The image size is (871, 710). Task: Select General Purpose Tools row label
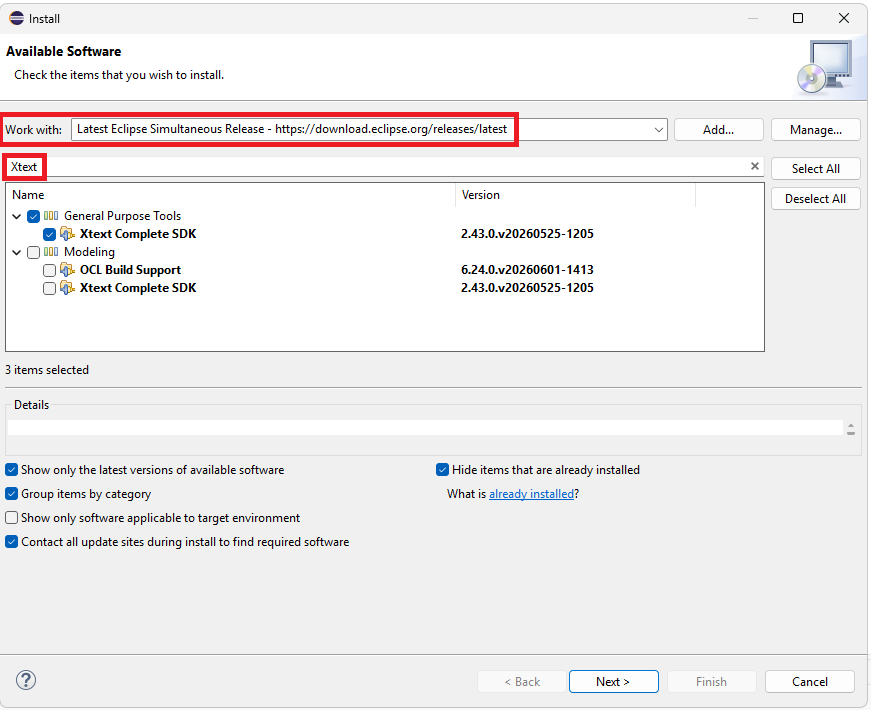tap(123, 216)
